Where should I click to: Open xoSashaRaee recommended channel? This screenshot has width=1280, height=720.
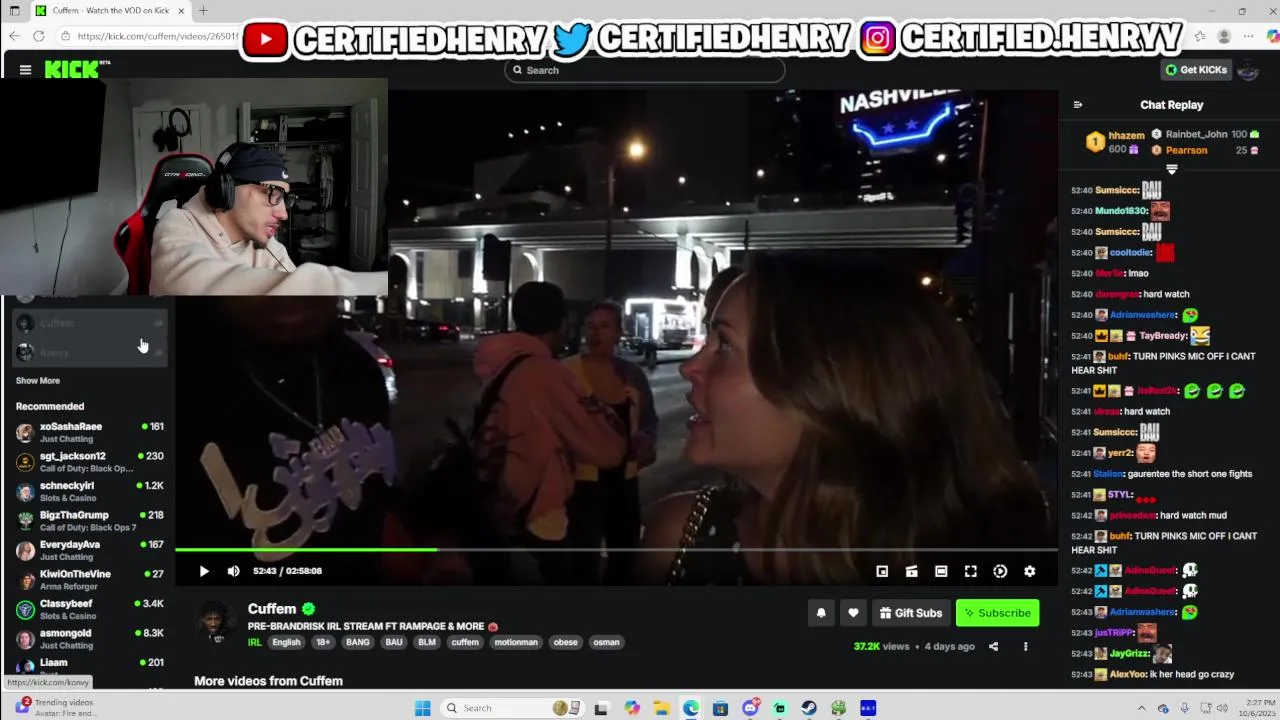click(89, 432)
